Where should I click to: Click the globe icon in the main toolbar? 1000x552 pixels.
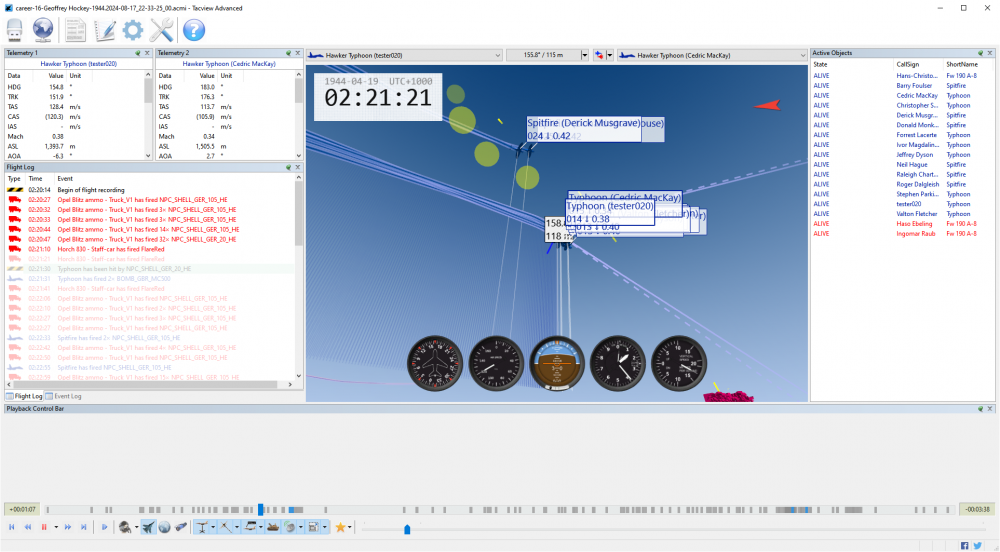(43, 30)
